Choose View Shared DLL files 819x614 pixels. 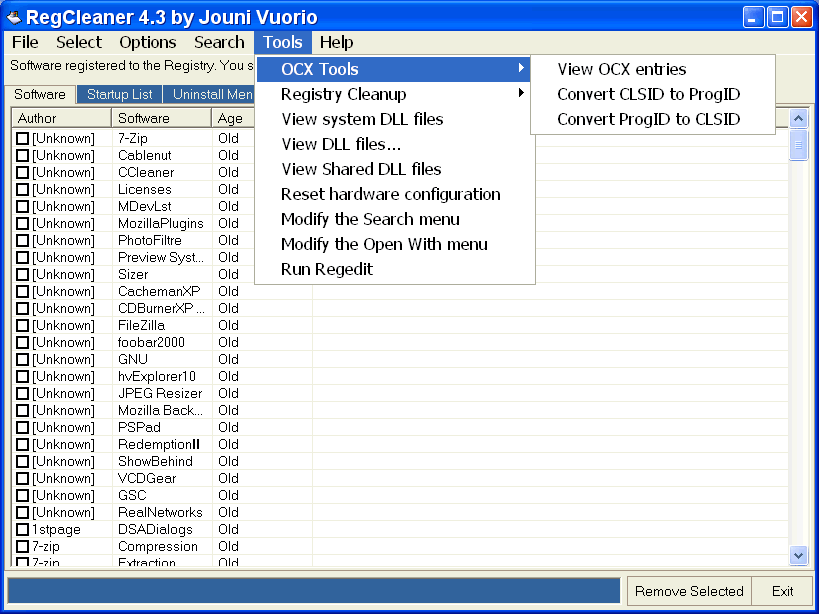(x=395, y=169)
